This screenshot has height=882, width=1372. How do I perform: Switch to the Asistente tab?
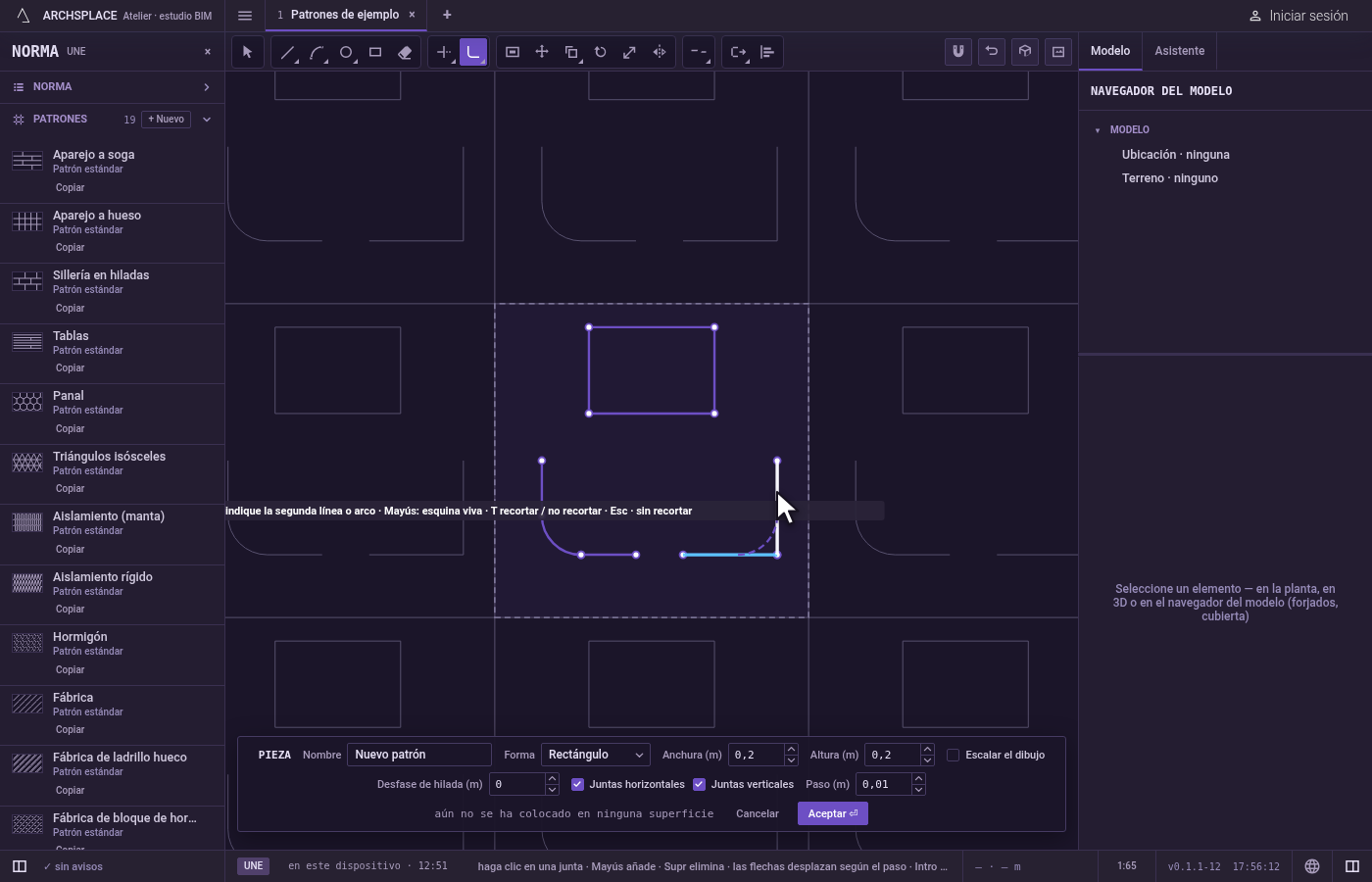click(1179, 51)
